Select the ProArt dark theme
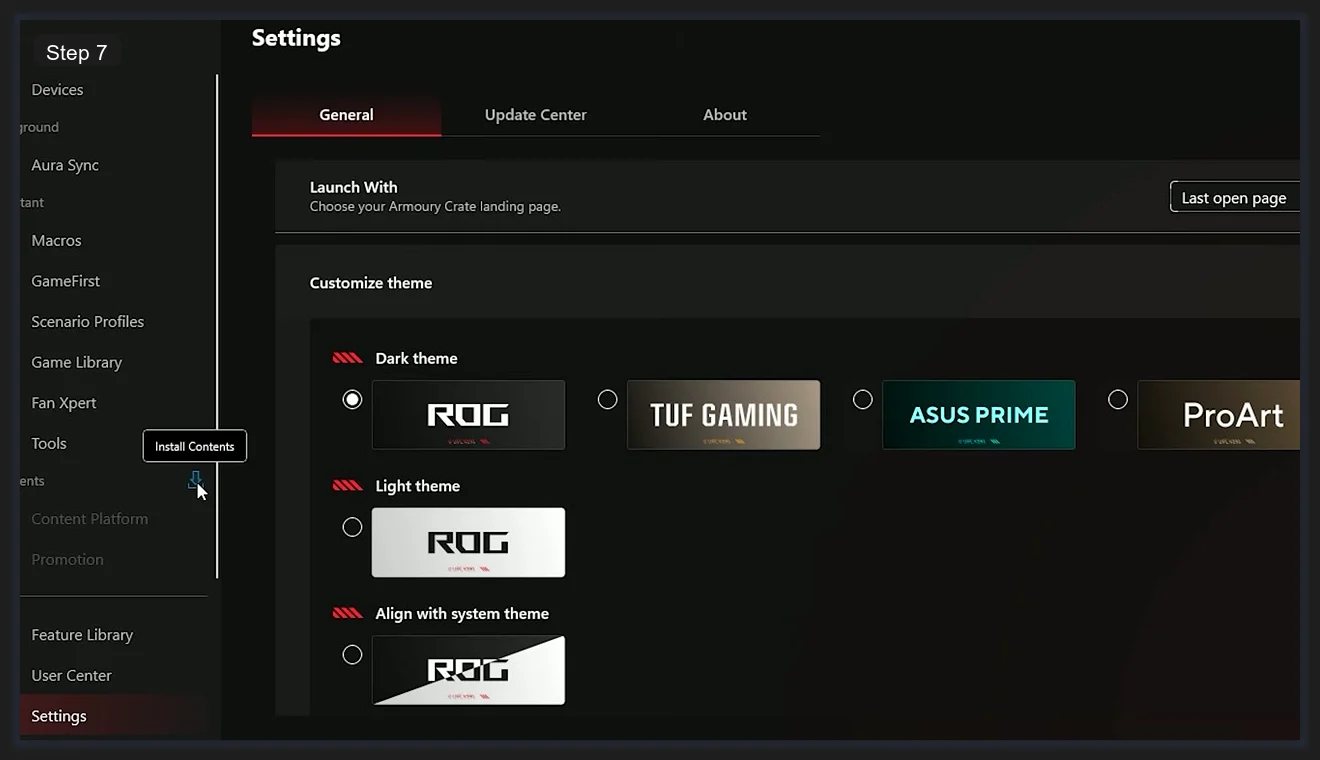The image size is (1320, 760). coord(1117,399)
